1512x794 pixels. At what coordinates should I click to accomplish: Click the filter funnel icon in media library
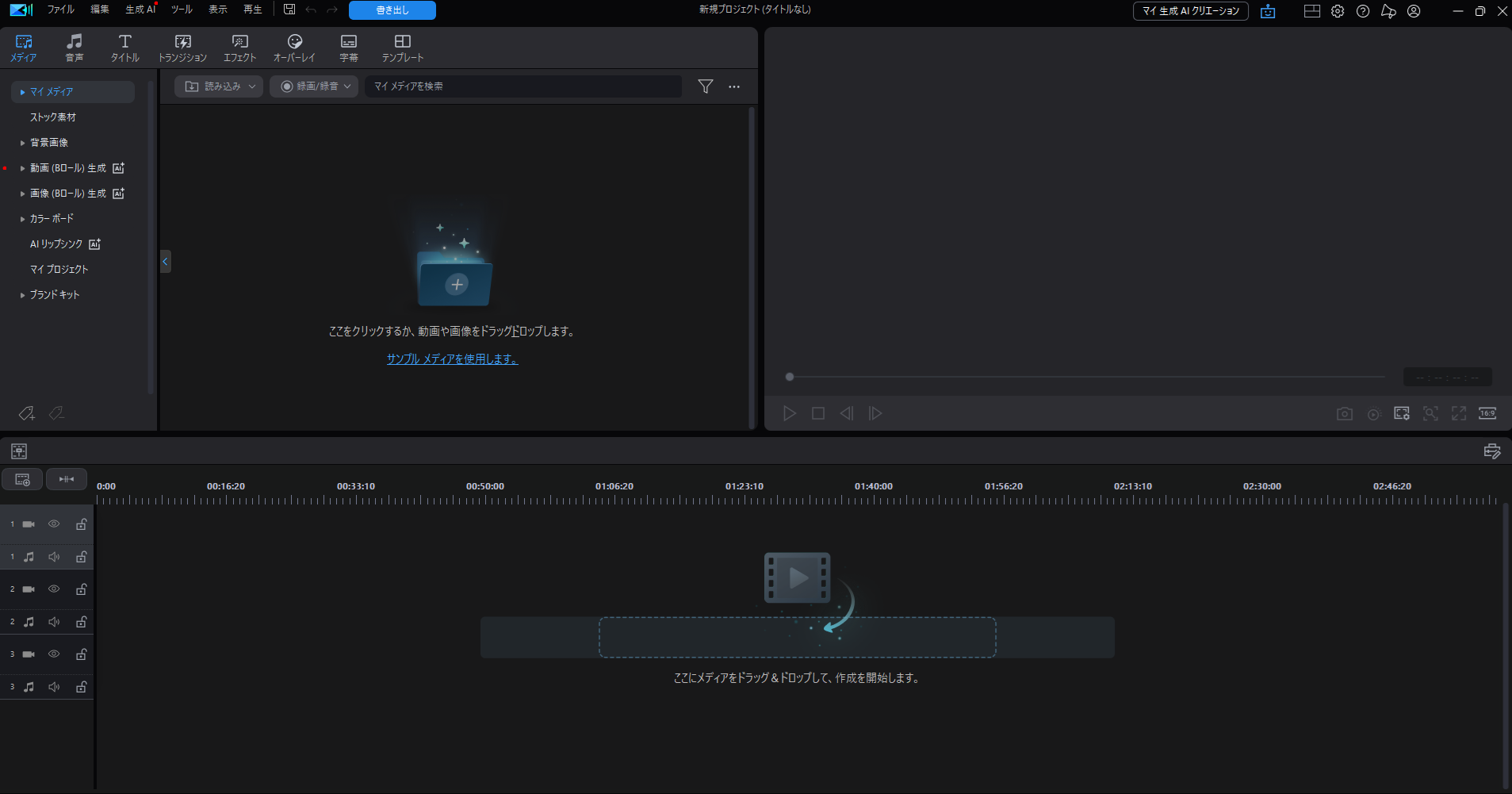(705, 86)
